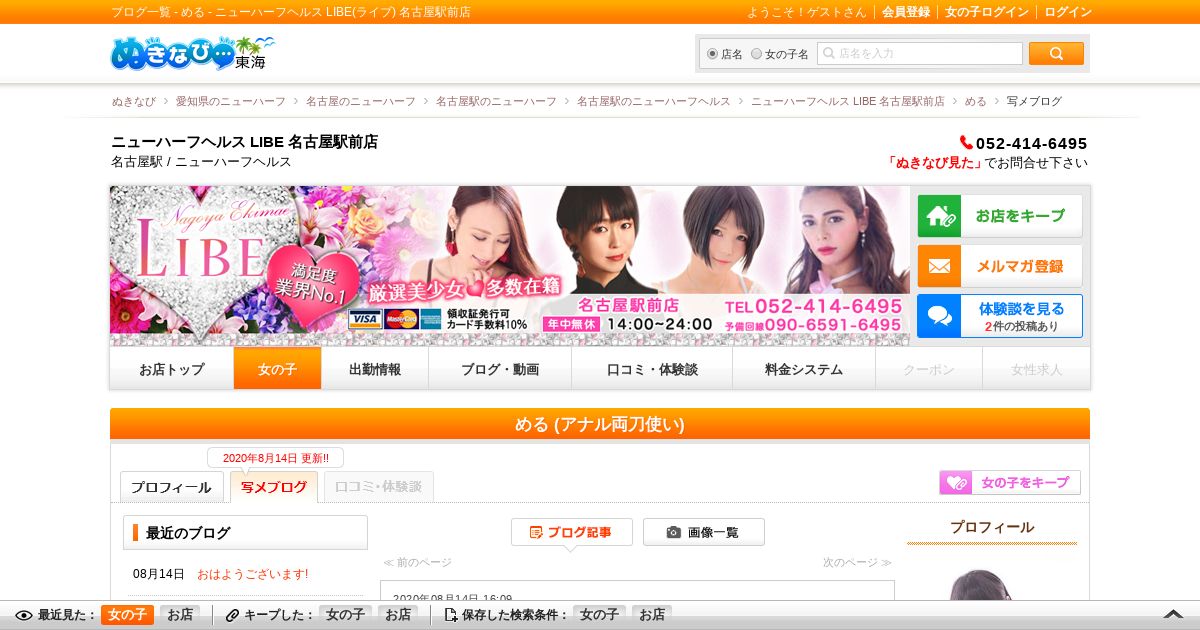The image size is (1200, 630).
Task: Open the 口コミ・体験談 navigation tab
Action: click(652, 369)
